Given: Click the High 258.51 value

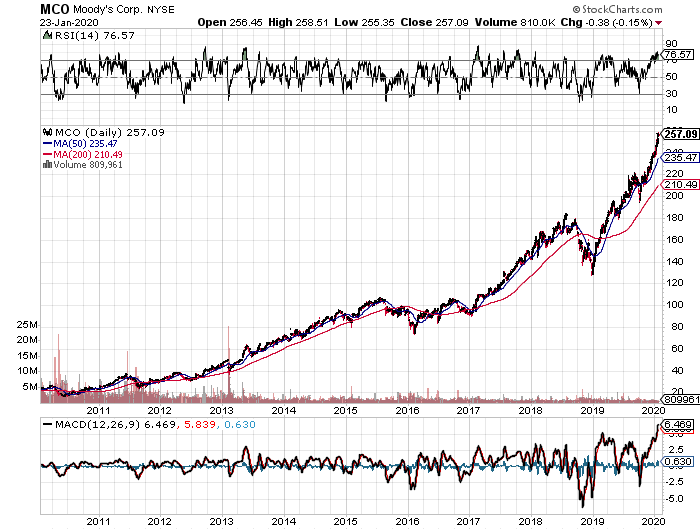Looking at the screenshot, I should (x=298, y=22).
